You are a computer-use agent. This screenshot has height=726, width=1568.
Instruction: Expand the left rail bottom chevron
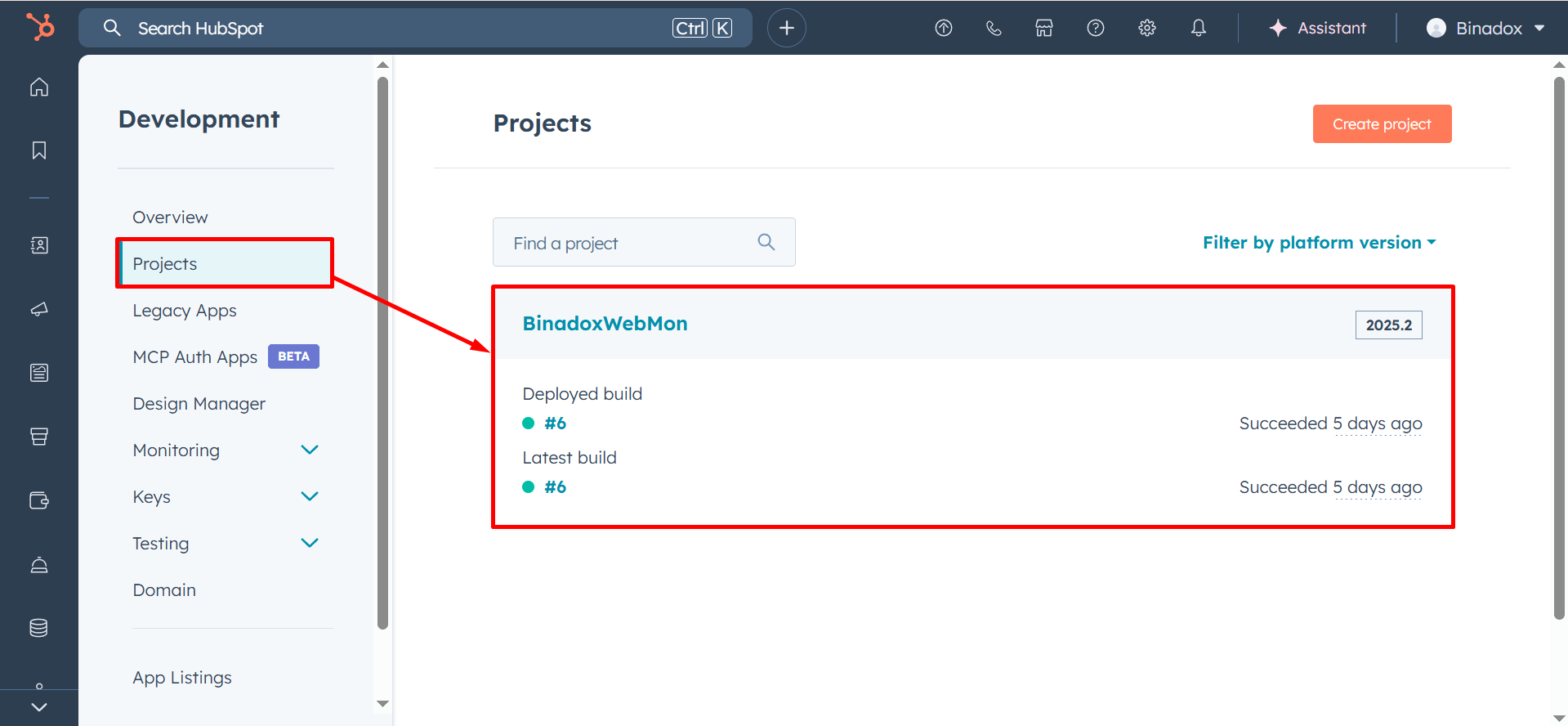(39, 707)
